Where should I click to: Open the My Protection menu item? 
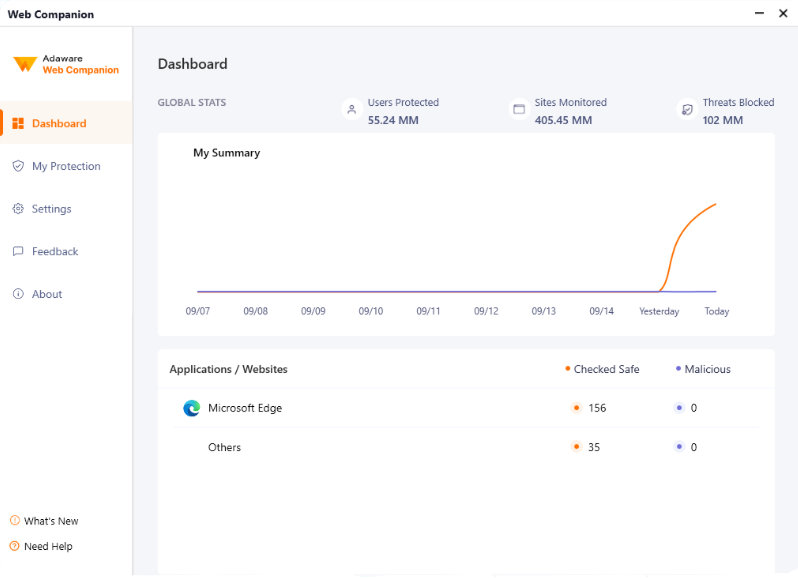[x=66, y=166]
